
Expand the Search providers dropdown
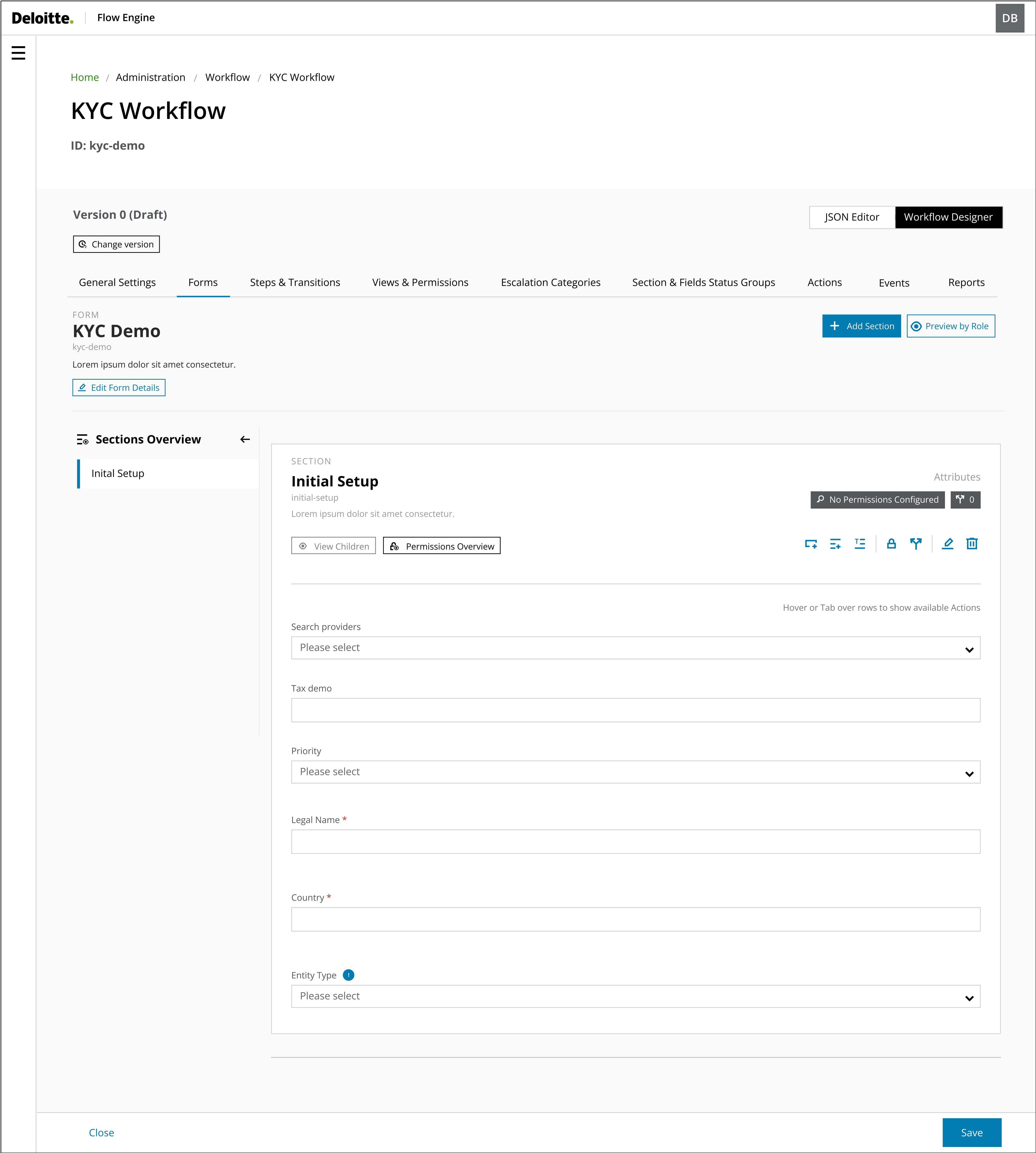(635, 648)
